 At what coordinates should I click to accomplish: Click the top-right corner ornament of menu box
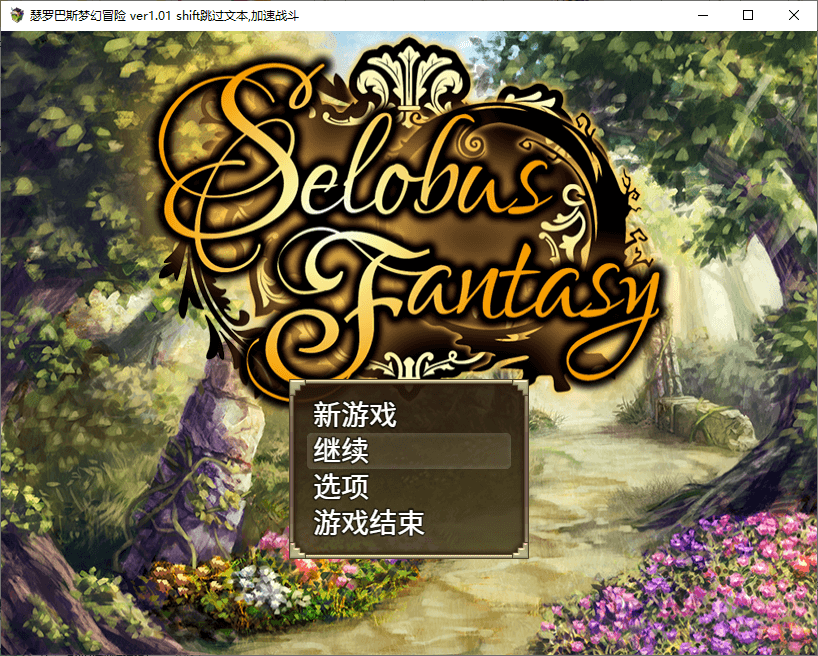click(x=522, y=387)
